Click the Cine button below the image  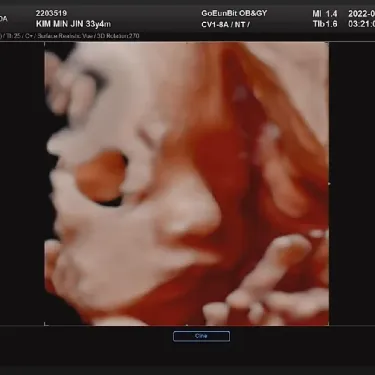tap(201, 336)
